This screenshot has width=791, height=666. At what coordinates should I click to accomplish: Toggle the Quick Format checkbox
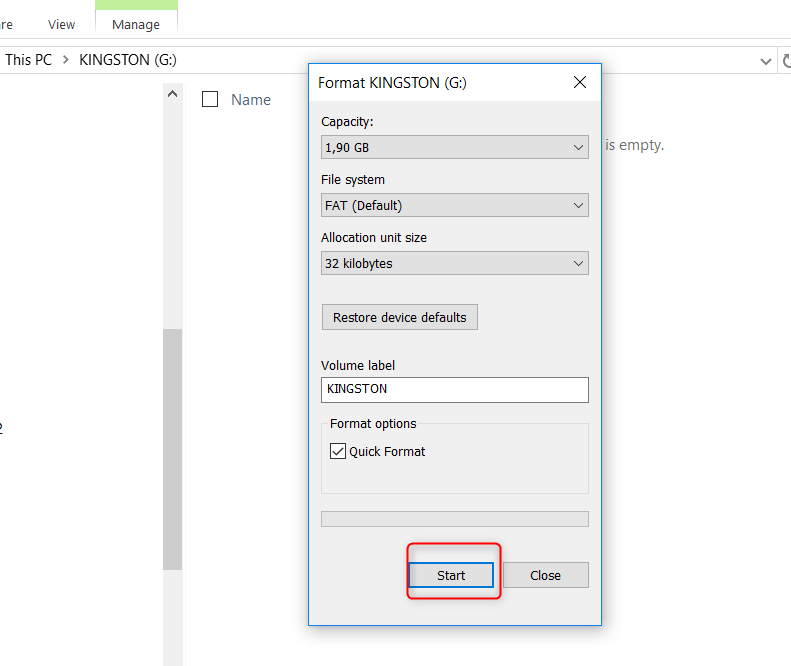[338, 452]
